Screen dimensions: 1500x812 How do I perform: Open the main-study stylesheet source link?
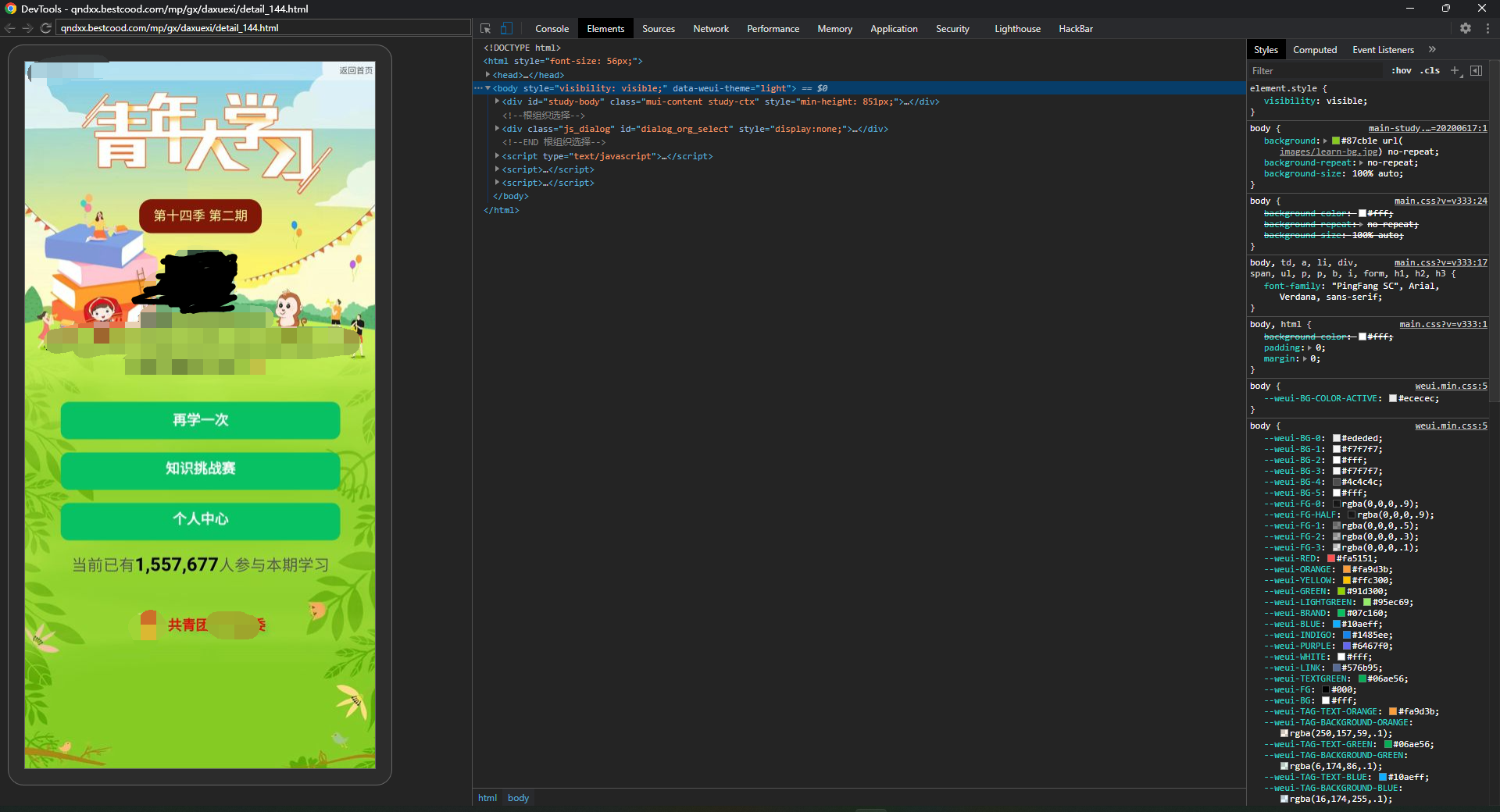[x=1427, y=128]
